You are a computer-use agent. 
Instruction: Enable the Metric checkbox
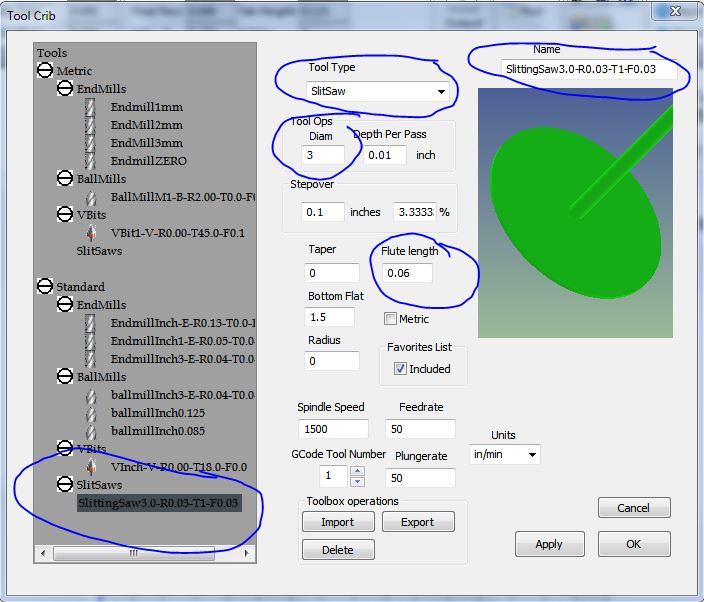point(391,319)
